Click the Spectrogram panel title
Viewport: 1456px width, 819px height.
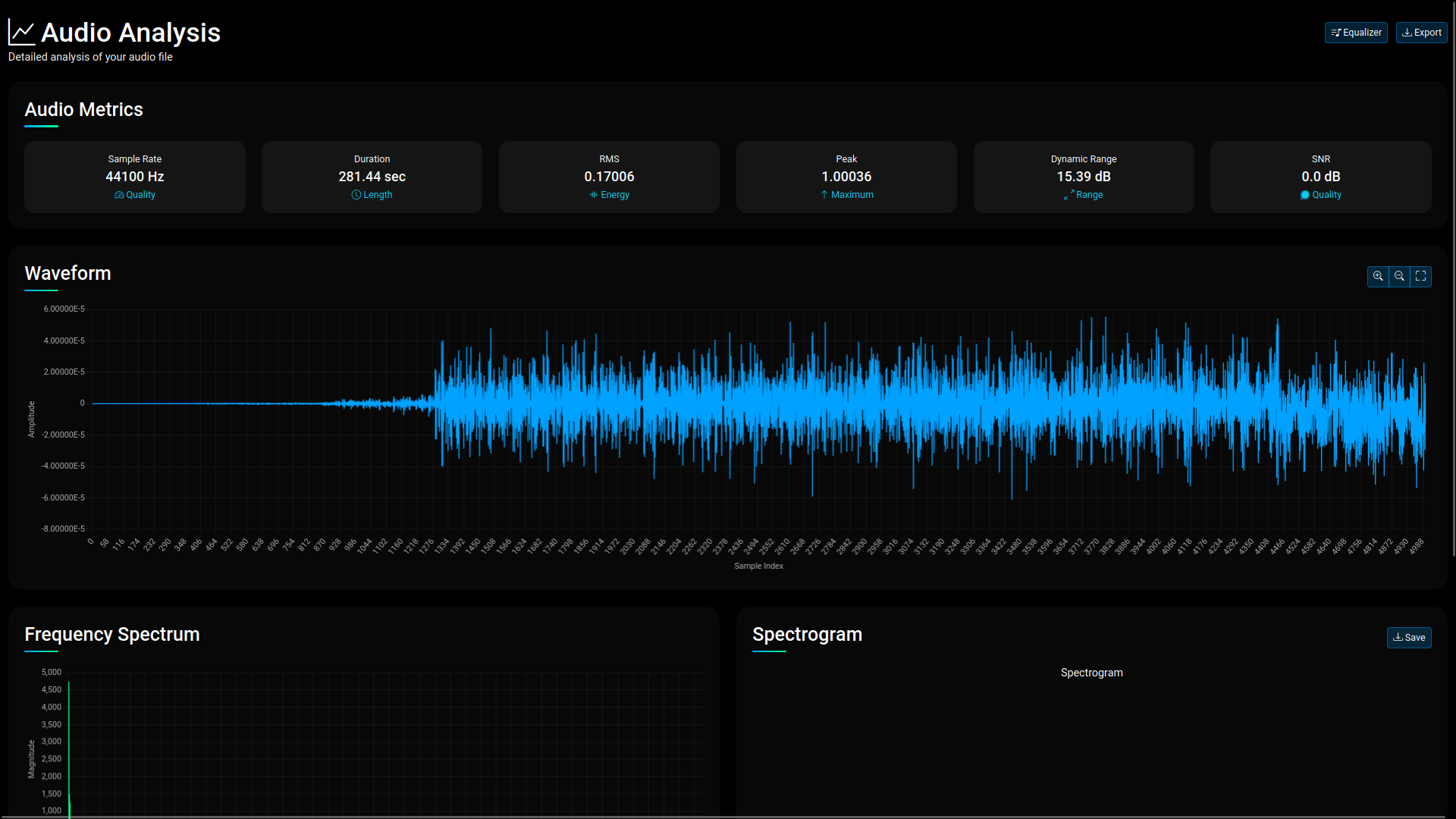point(807,634)
